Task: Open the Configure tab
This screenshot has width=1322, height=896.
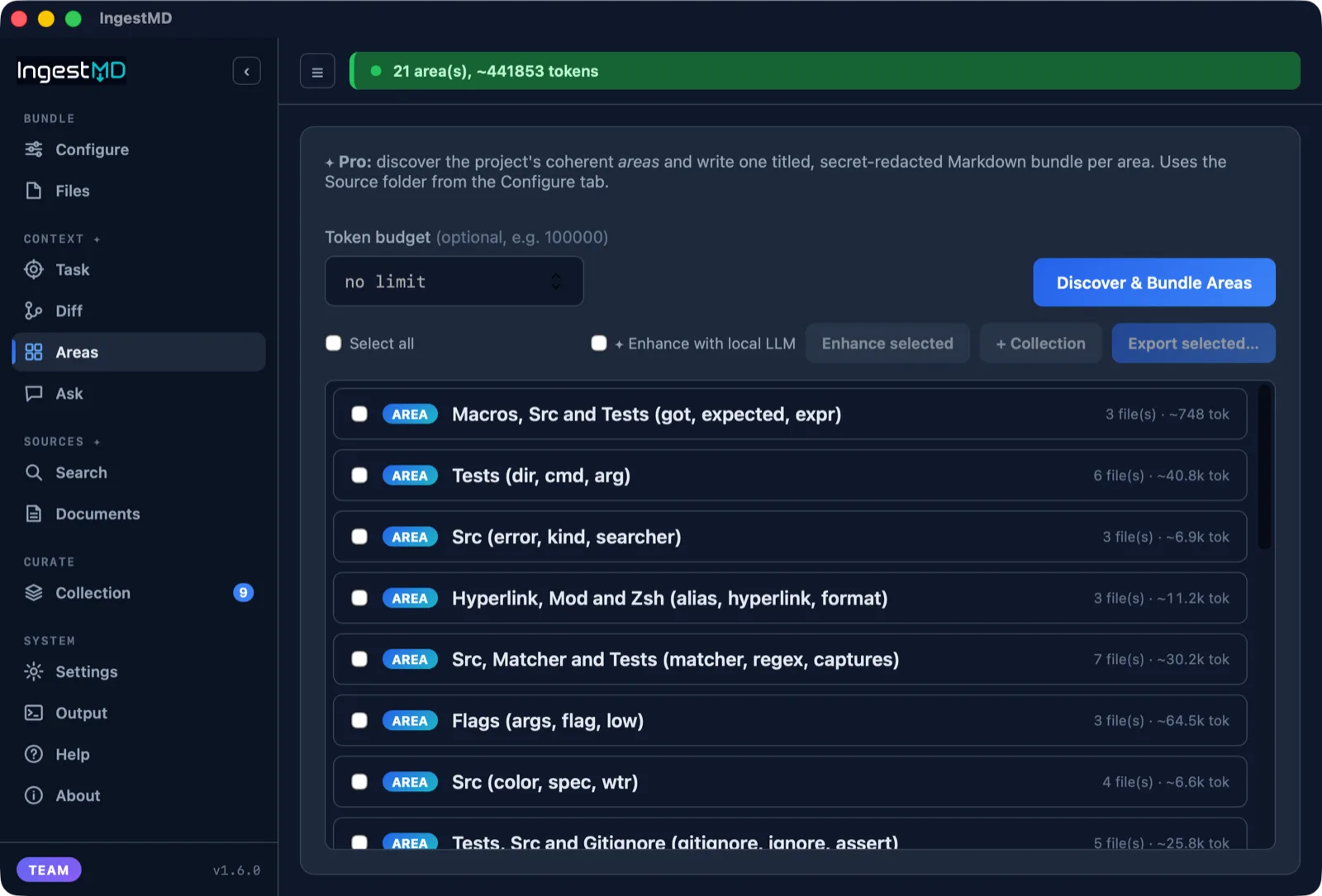Action: (x=139, y=149)
